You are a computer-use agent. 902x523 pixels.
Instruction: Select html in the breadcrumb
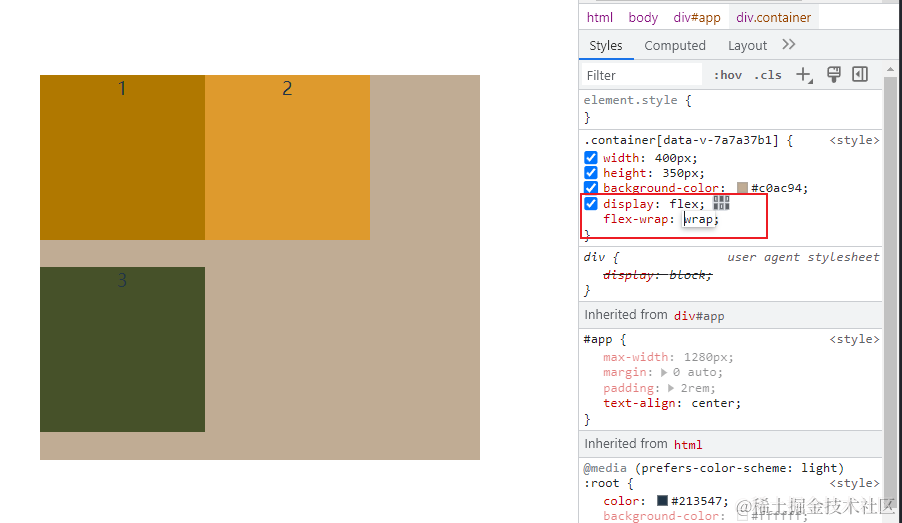coord(599,17)
